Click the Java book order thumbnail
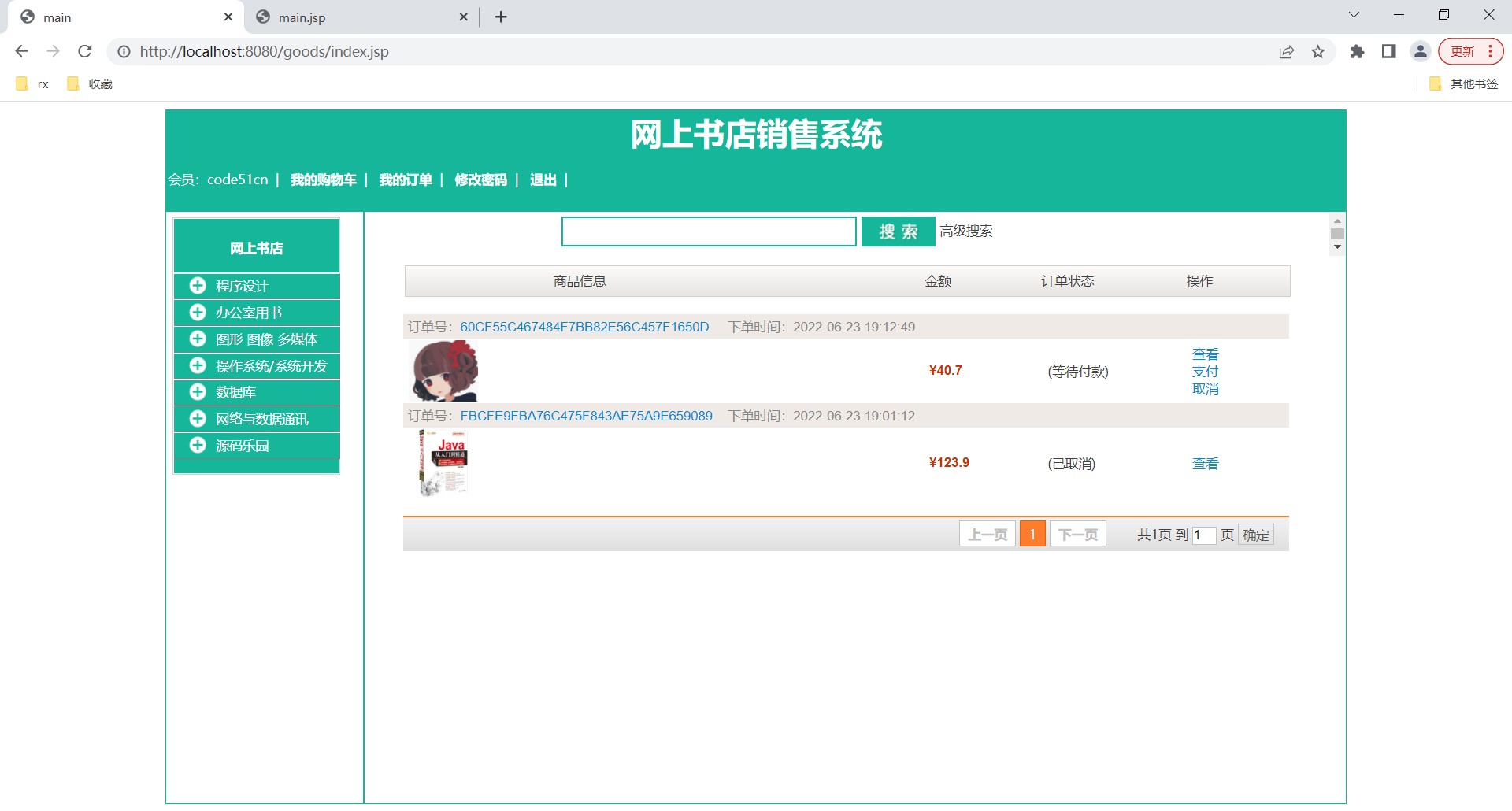The height and width of the screenshot is (811, 1512). coord(443,463)
